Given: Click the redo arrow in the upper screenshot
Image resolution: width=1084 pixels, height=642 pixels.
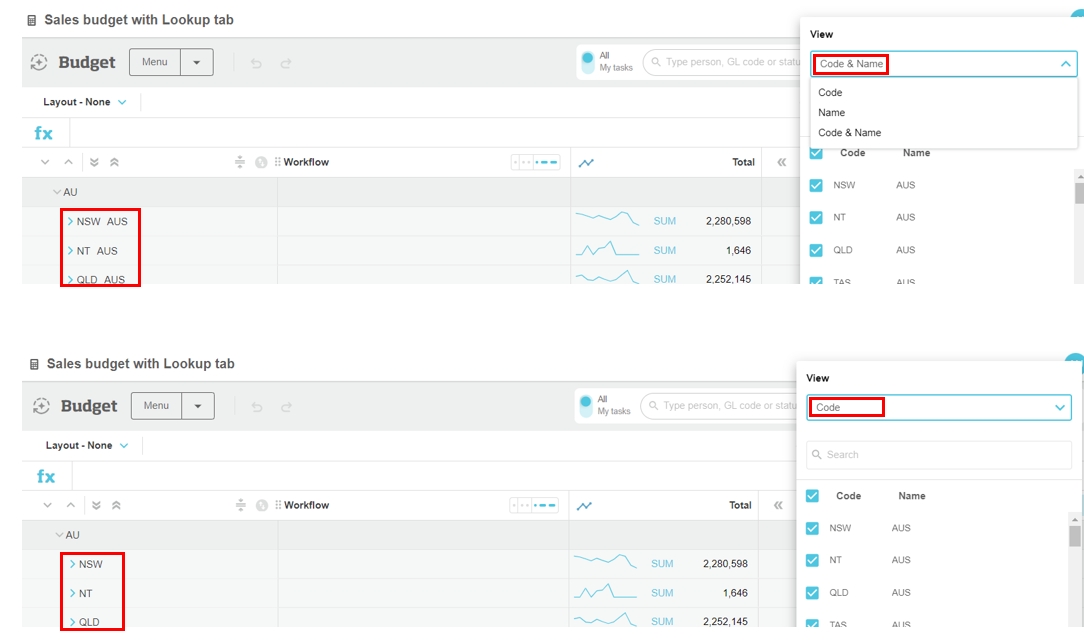Looking at the screenshot, I should pos(286,63).
